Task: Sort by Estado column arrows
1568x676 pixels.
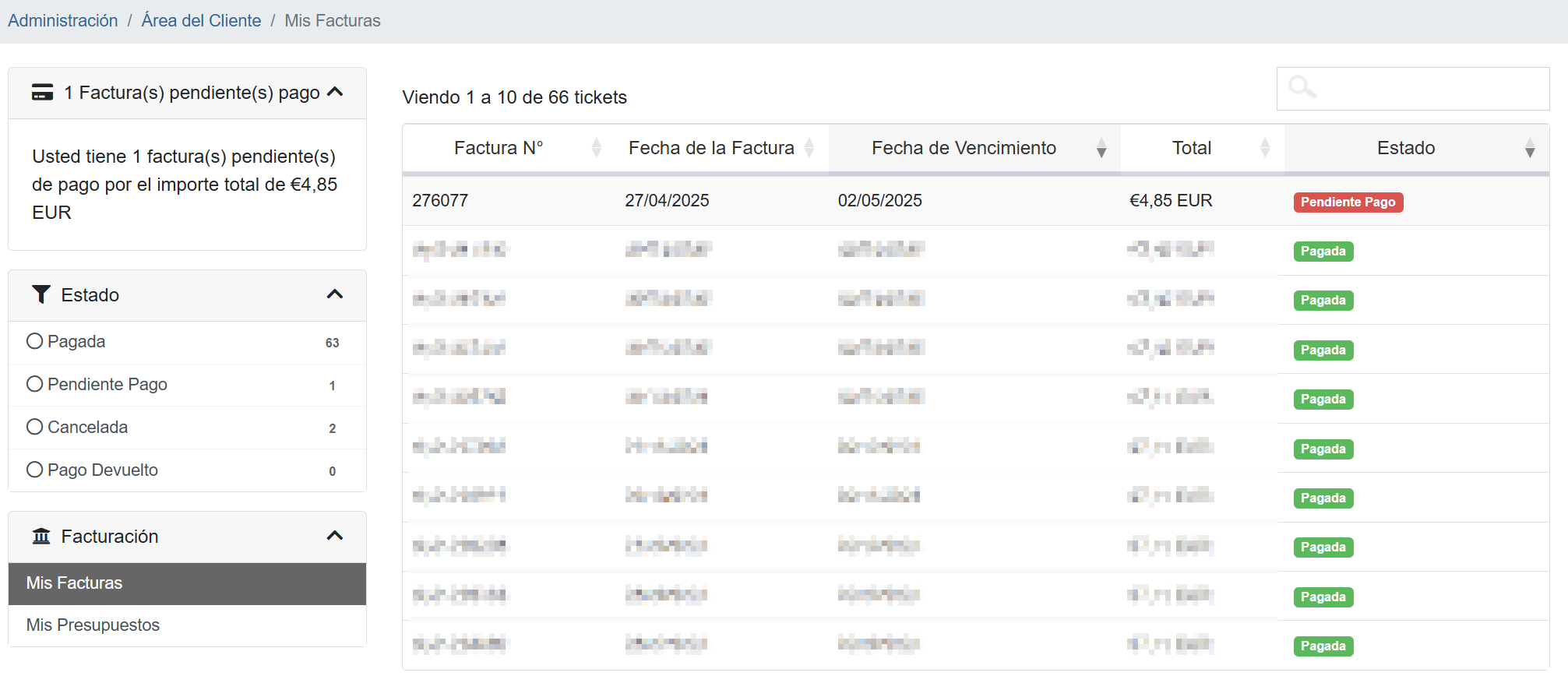Action: point(1530,148)
